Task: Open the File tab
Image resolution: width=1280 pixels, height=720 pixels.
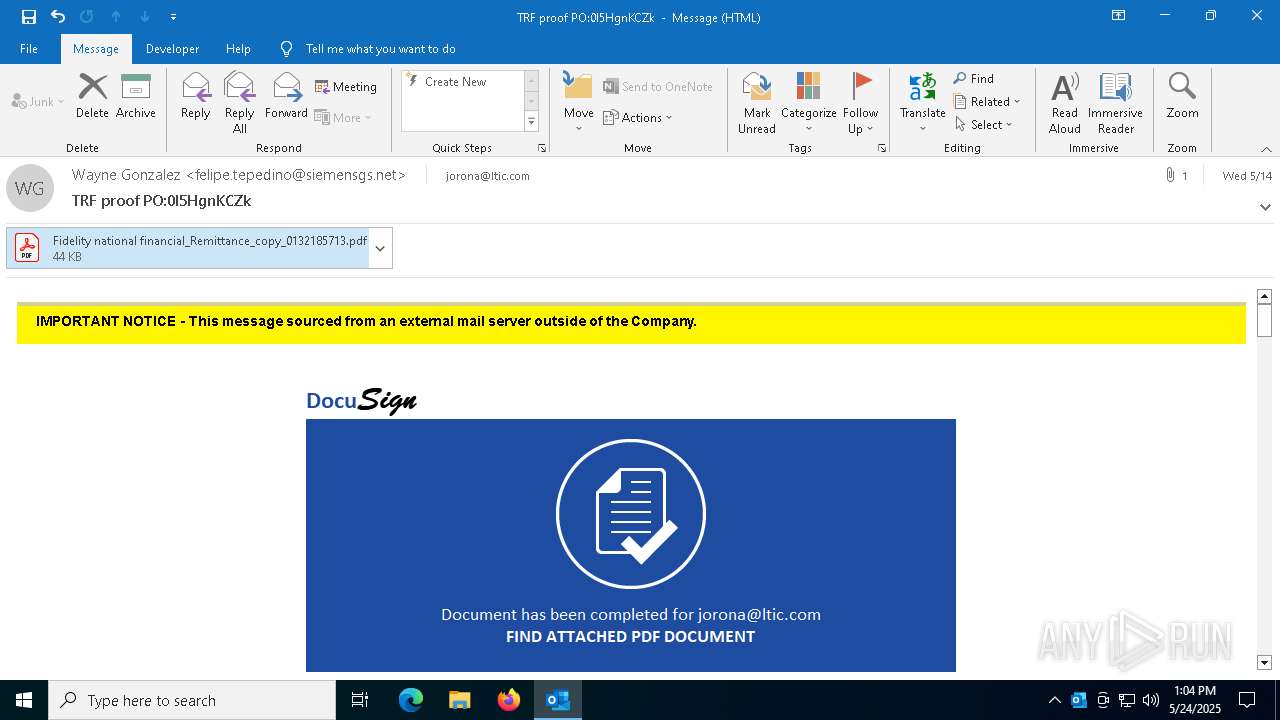Action: (x=29, y=49)
